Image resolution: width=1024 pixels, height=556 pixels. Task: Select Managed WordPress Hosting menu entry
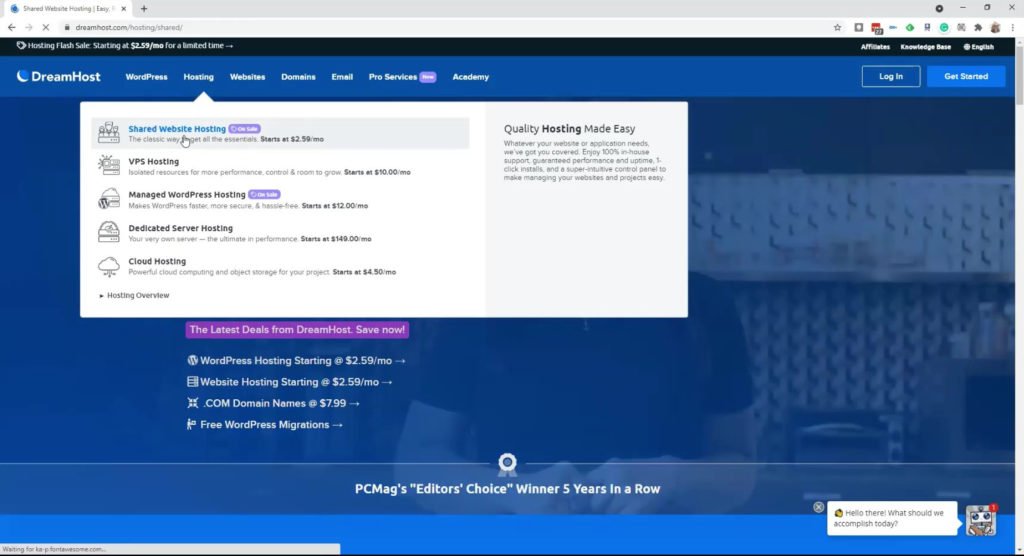280,199
